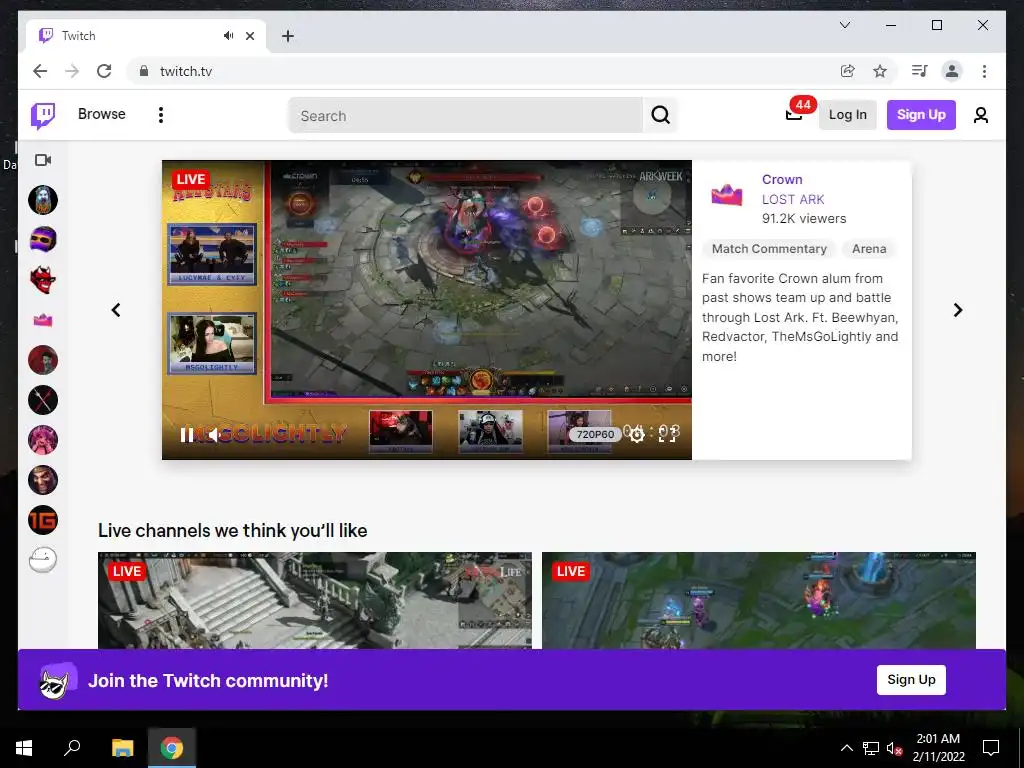Open the three-dot more menu beside Browse
Viewport: 1024px width, 768px height.
pyautogui.click(x=161, y=115)
